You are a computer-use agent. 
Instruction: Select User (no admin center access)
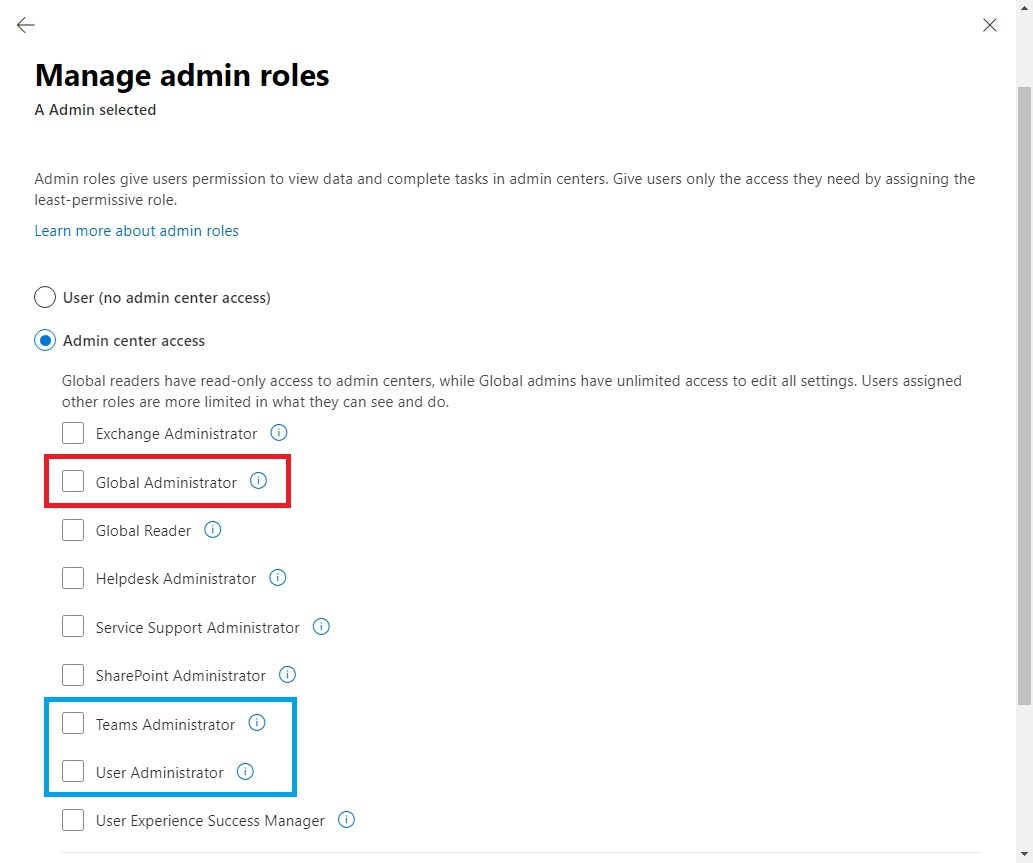(45, 297)
